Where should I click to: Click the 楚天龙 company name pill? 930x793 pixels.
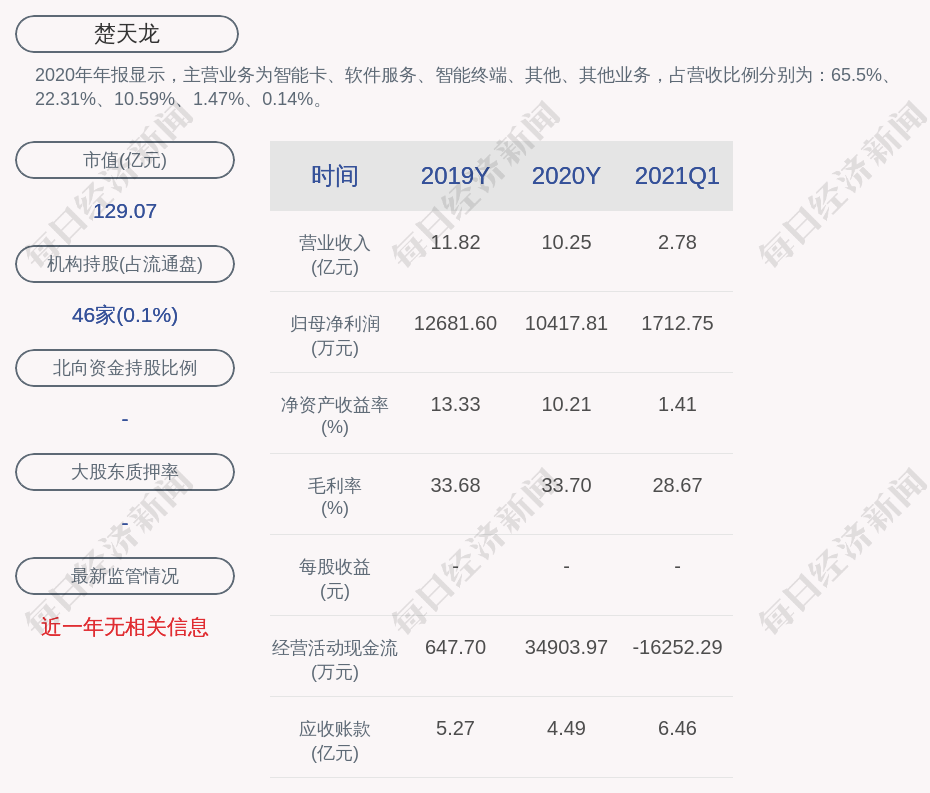(x=127, y=34)
